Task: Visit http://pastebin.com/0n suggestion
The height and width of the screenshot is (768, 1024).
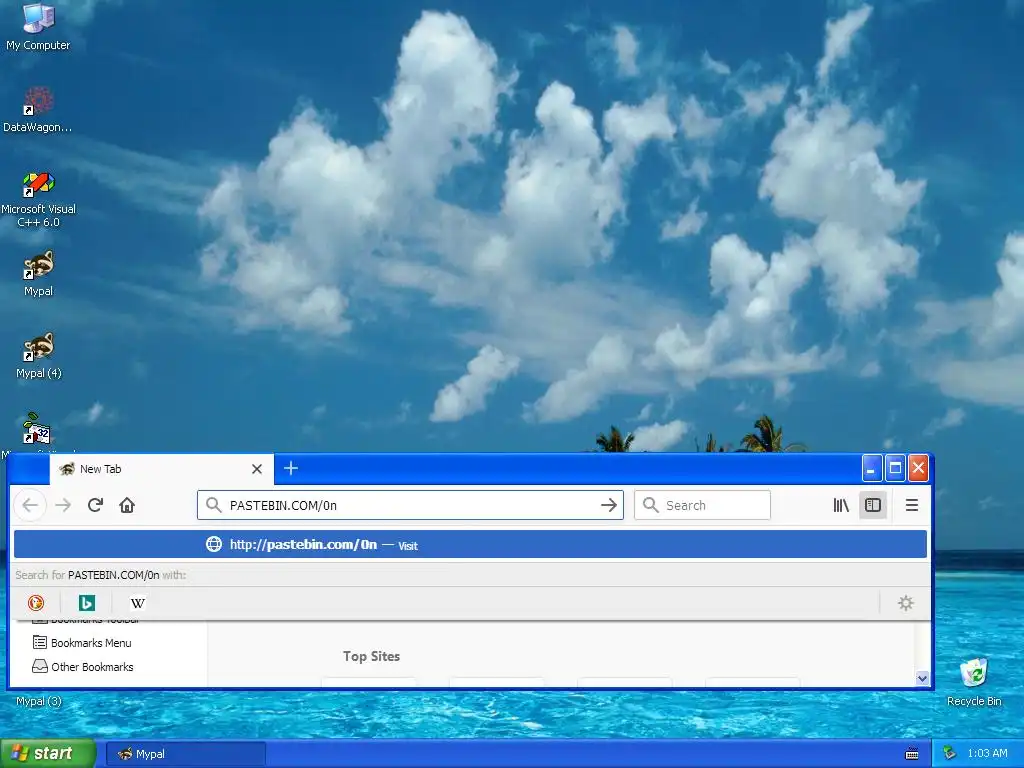Action: 470,545
